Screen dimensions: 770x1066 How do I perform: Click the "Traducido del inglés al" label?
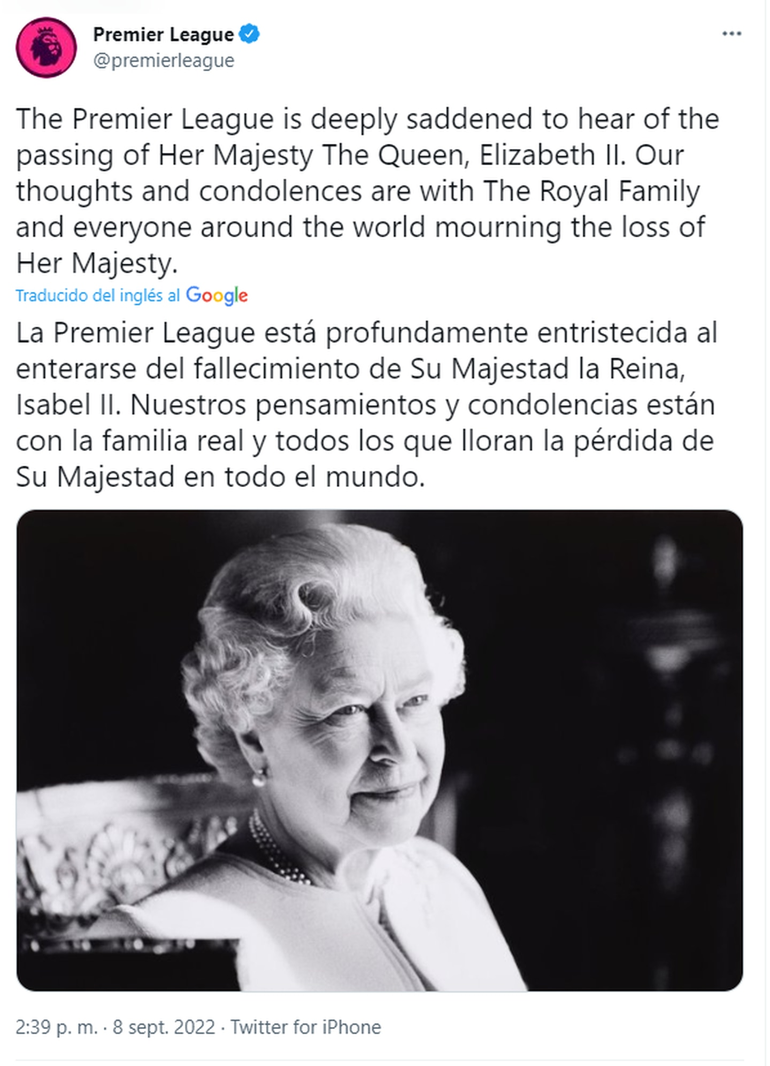[98, 295]
